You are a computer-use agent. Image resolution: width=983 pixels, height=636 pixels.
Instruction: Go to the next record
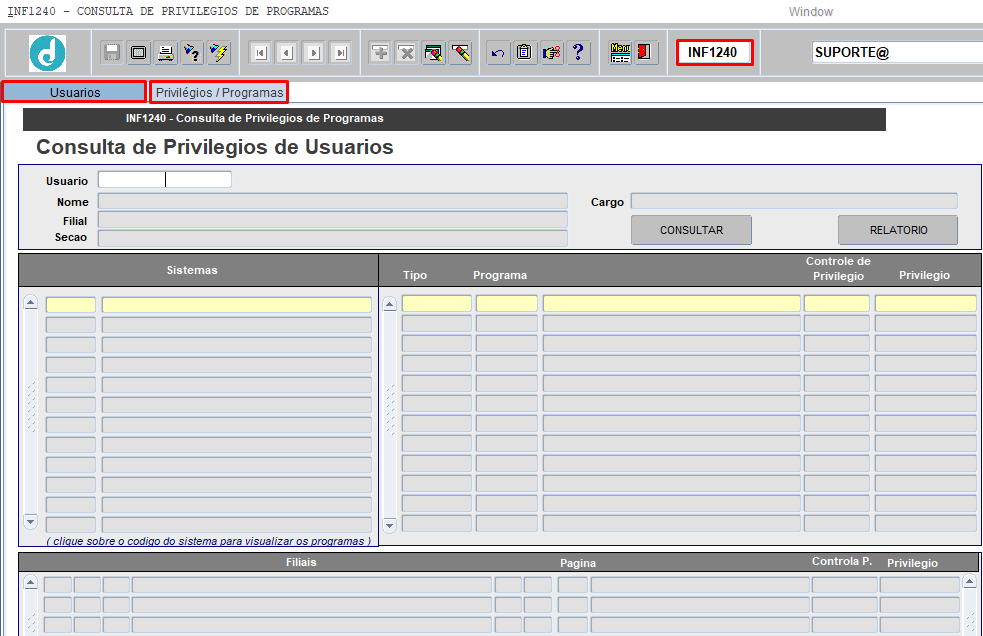pyautogui.click(x=313, y=53)
